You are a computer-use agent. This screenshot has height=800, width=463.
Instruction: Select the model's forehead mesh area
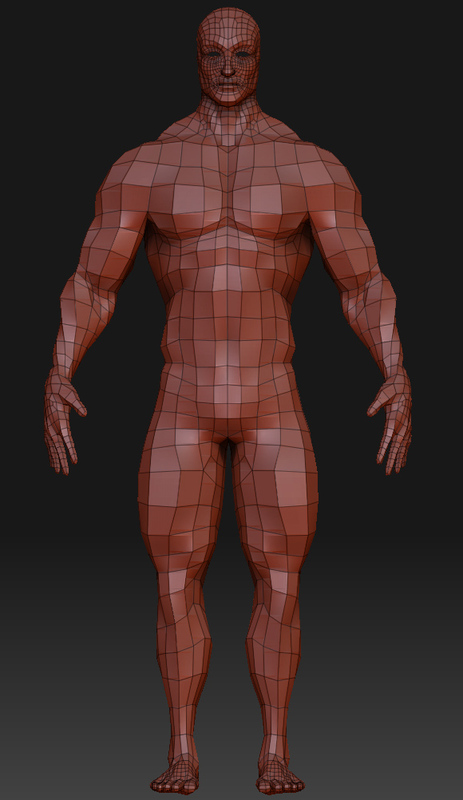[x=228, y=33]
